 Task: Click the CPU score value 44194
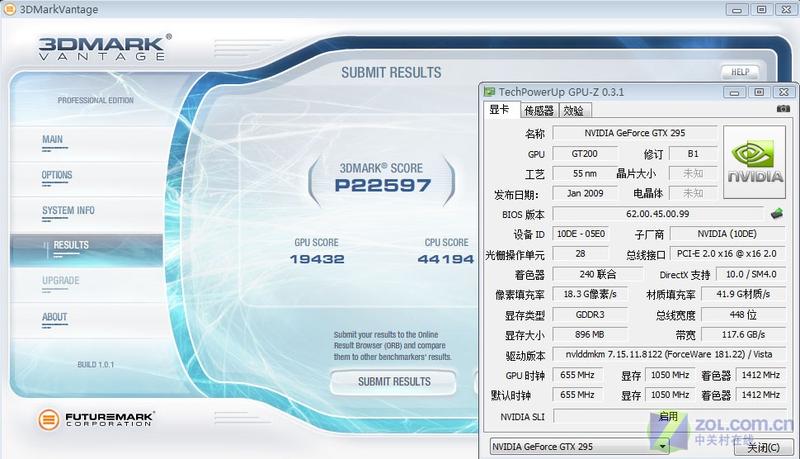(446, 259)
